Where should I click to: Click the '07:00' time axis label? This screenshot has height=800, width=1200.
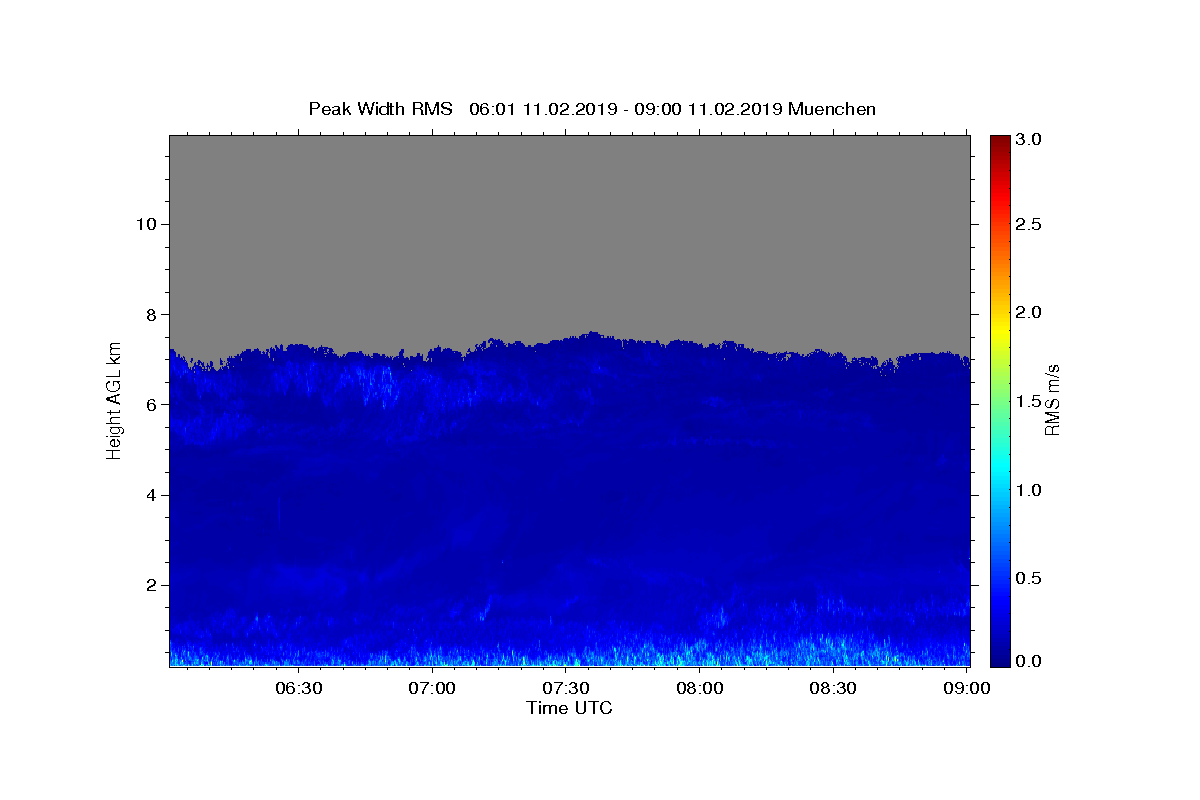click(x=433, y=688)
